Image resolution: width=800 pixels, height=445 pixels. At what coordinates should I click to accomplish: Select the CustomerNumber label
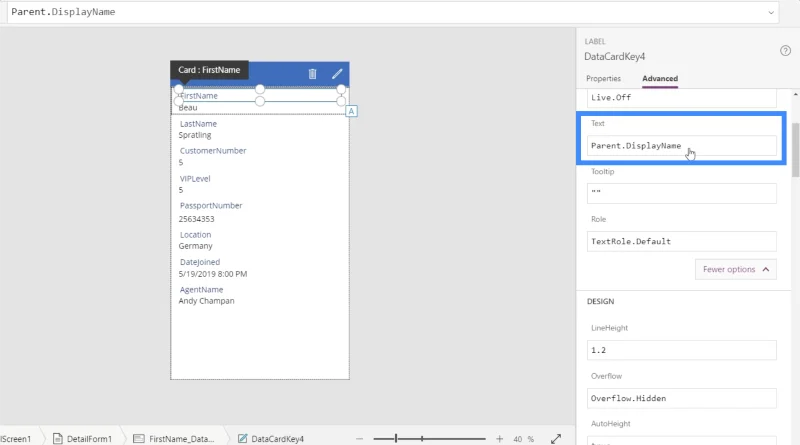tap(213, 151)
